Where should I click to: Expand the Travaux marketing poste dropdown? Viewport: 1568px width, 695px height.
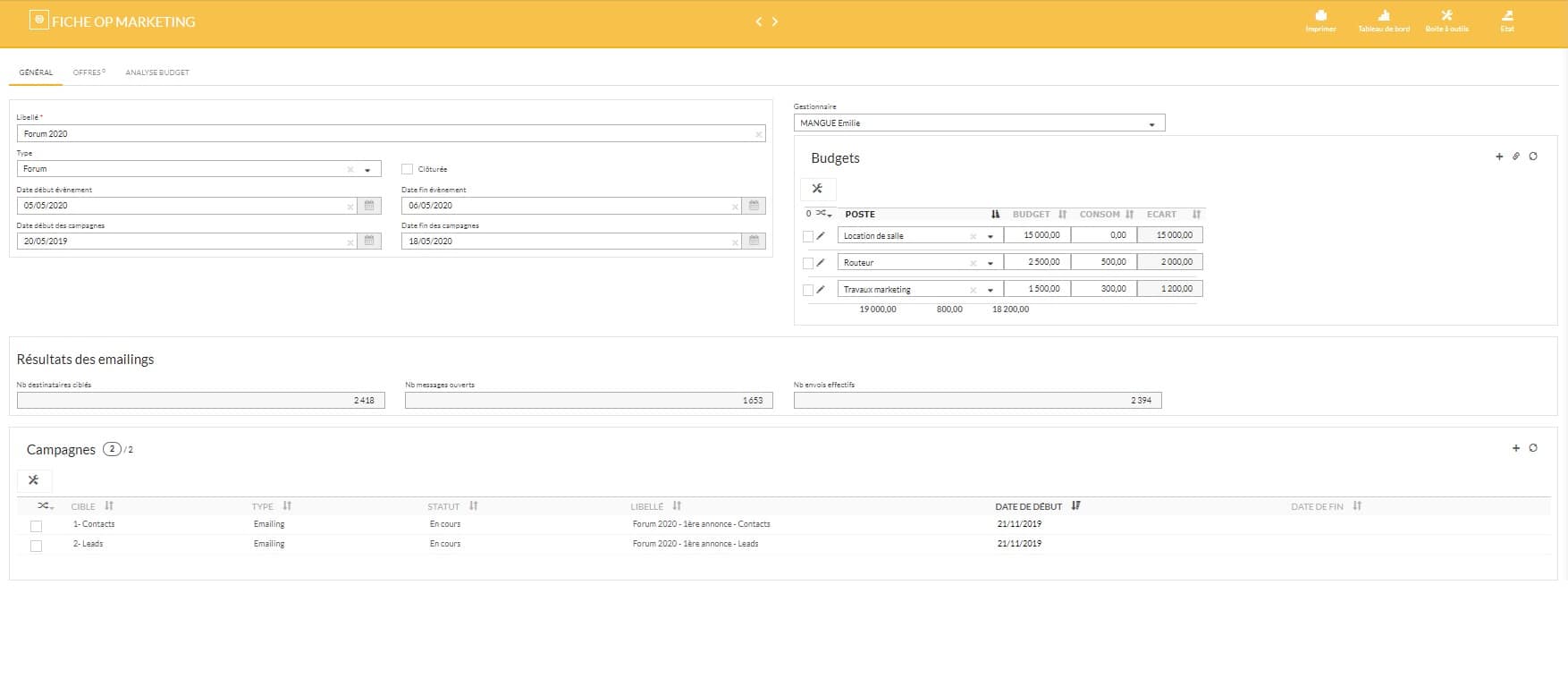coord(991,290)
